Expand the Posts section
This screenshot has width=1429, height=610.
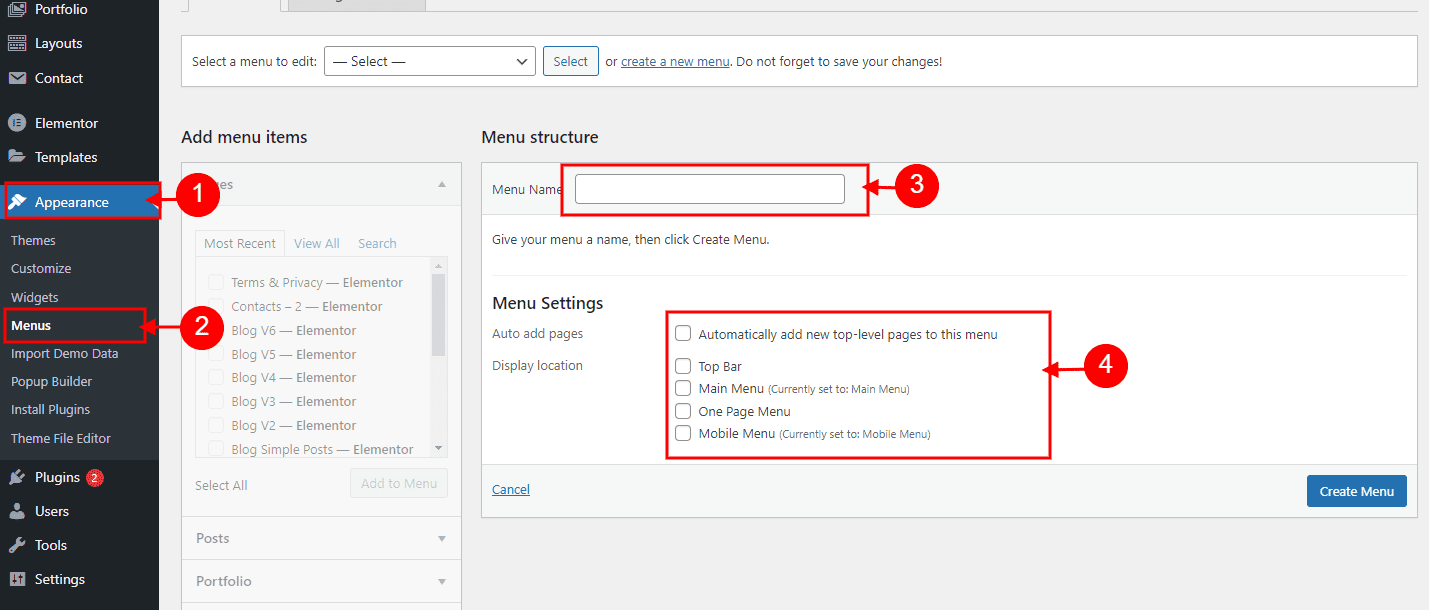(321, 538)
